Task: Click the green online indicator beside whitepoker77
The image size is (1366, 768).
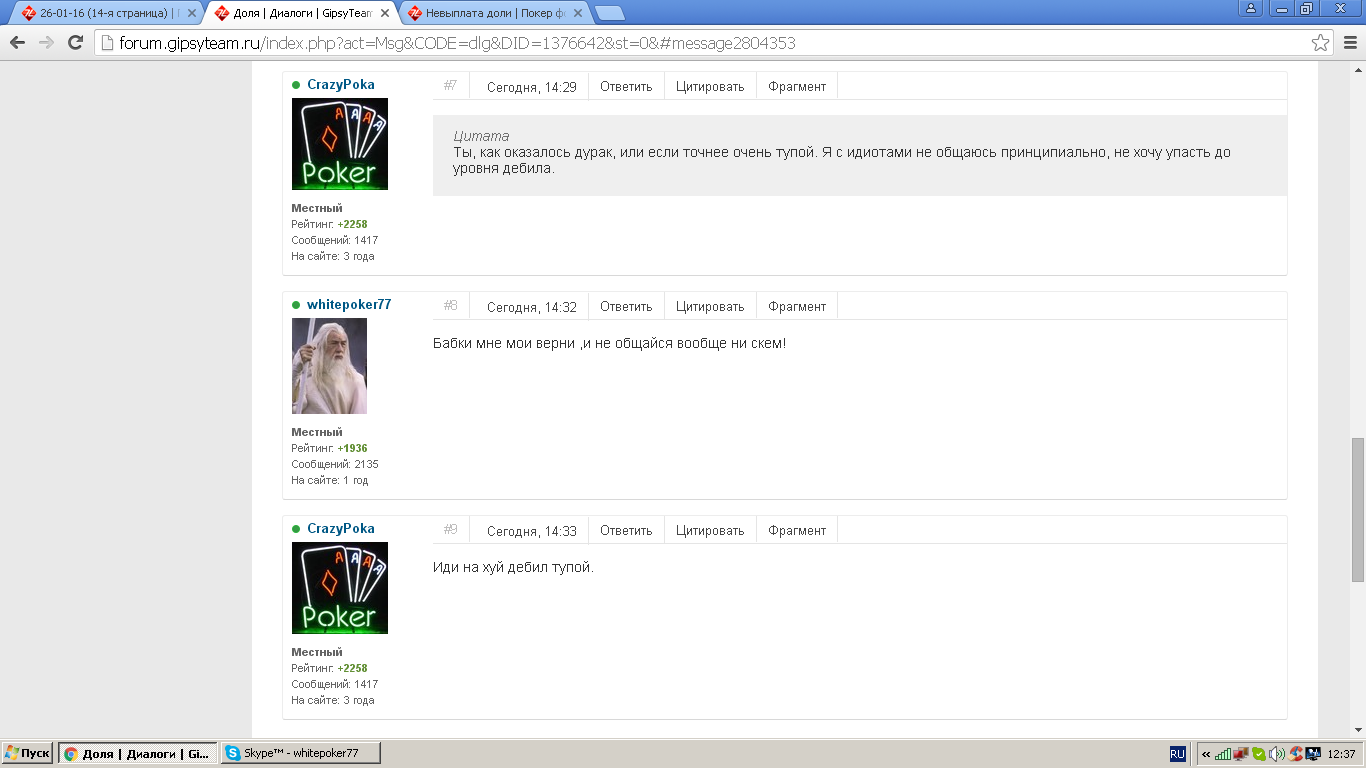Action: [294, 305]
